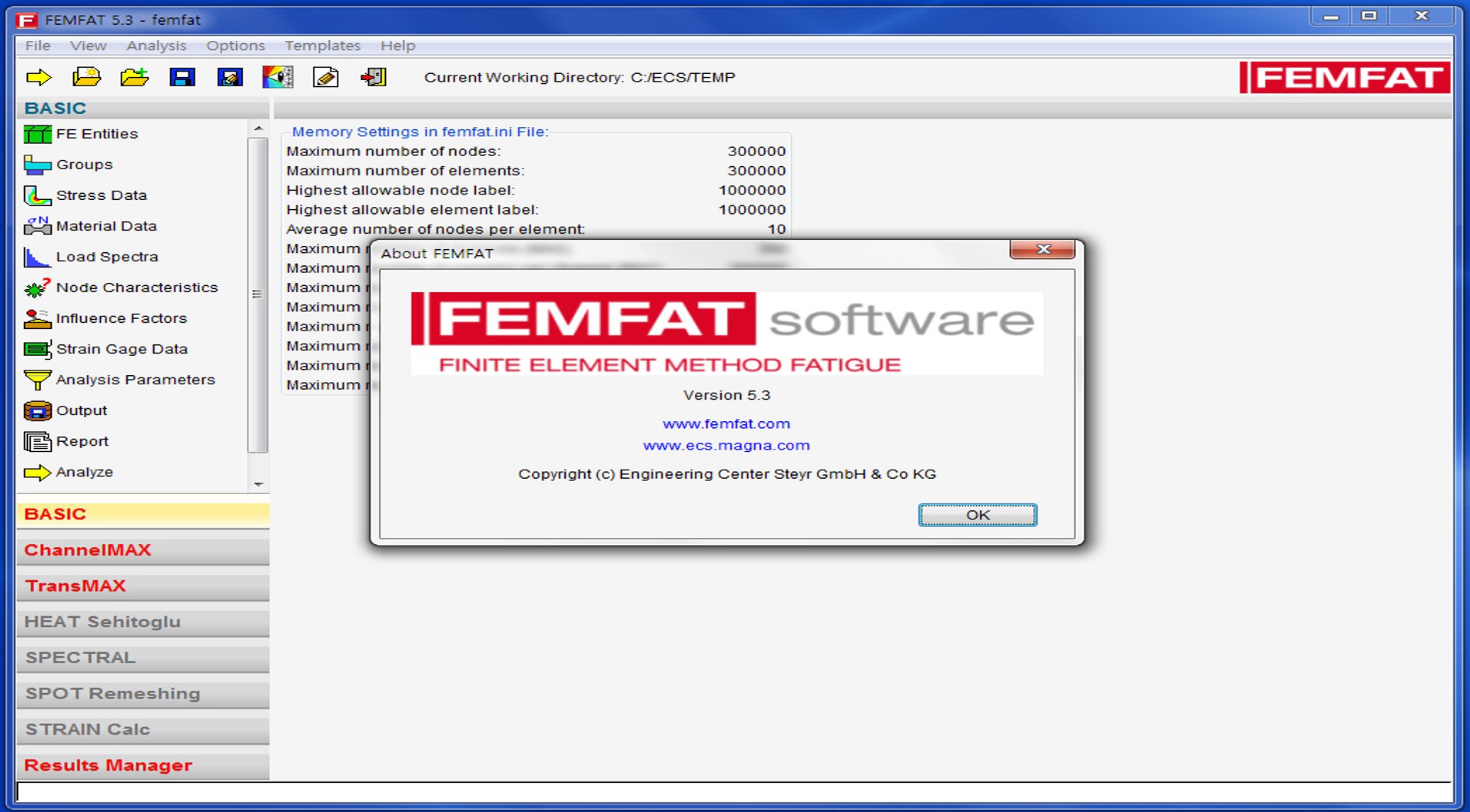Open the Results Manager module
This screenshot has width=1470, height=812.
(143, 766)
